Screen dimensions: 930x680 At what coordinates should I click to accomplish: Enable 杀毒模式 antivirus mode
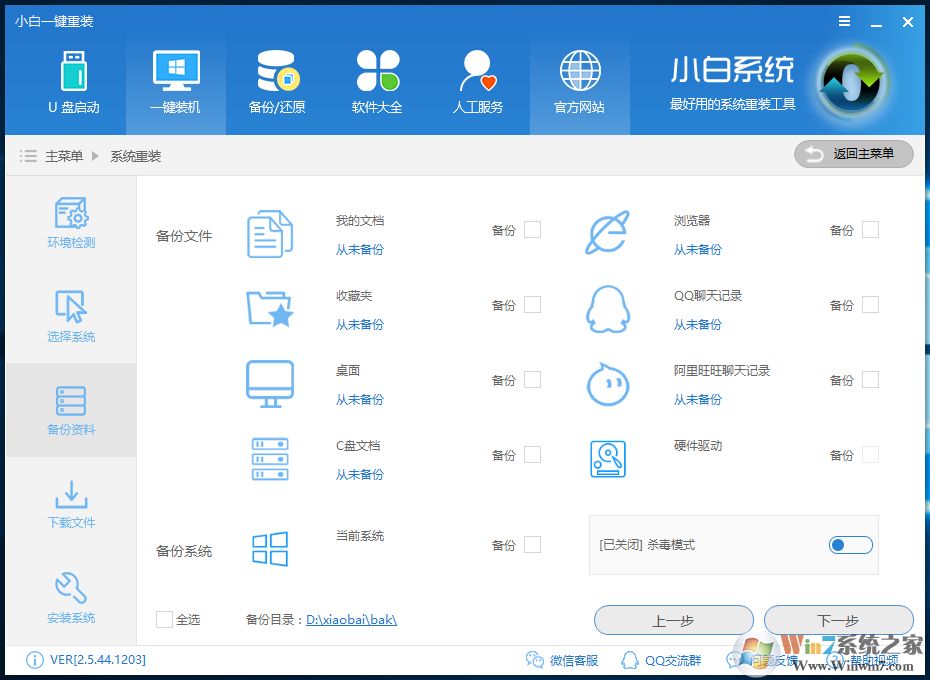[850, 544]
